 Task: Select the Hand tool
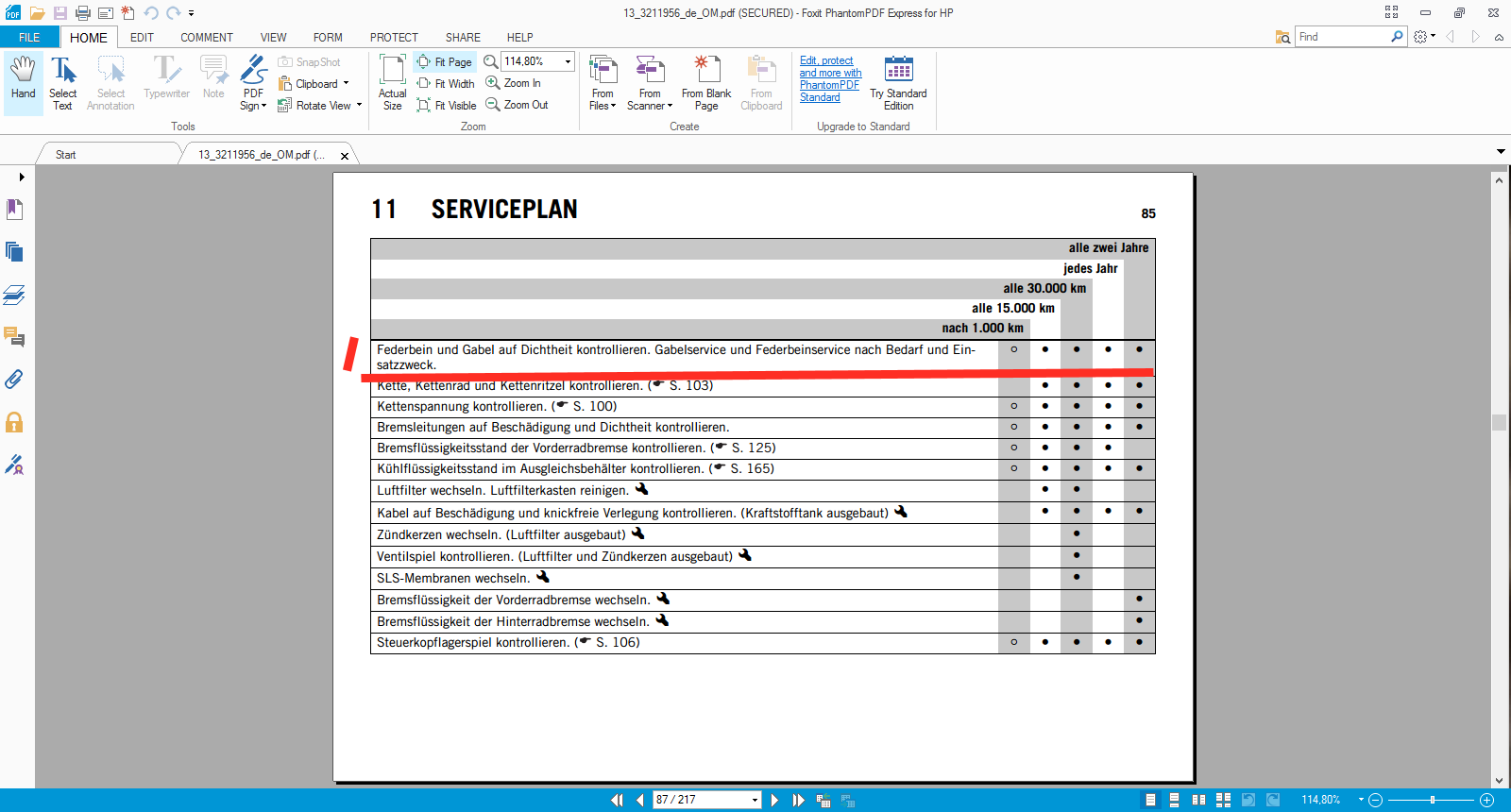pos(23,80)
